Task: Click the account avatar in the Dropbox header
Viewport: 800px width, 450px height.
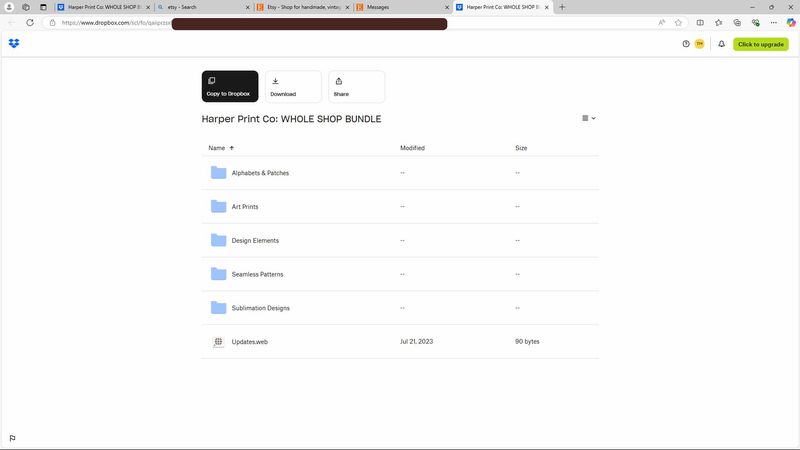Action: tap(700, 44)
